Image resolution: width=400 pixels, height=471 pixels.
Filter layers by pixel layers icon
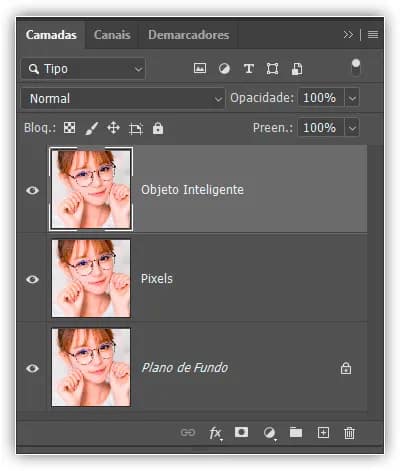pos(200,69)
